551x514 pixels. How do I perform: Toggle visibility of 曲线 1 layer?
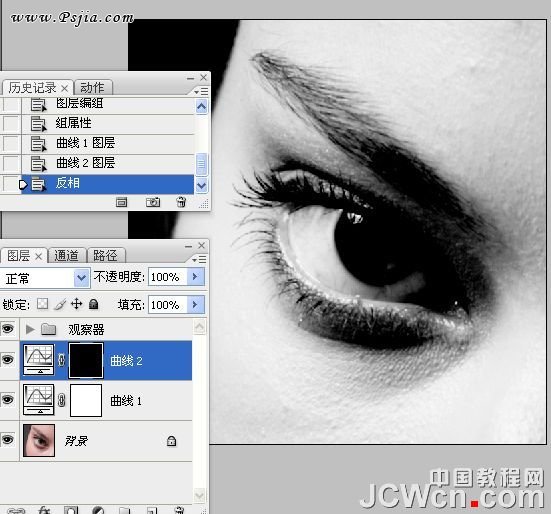(8, 399)
